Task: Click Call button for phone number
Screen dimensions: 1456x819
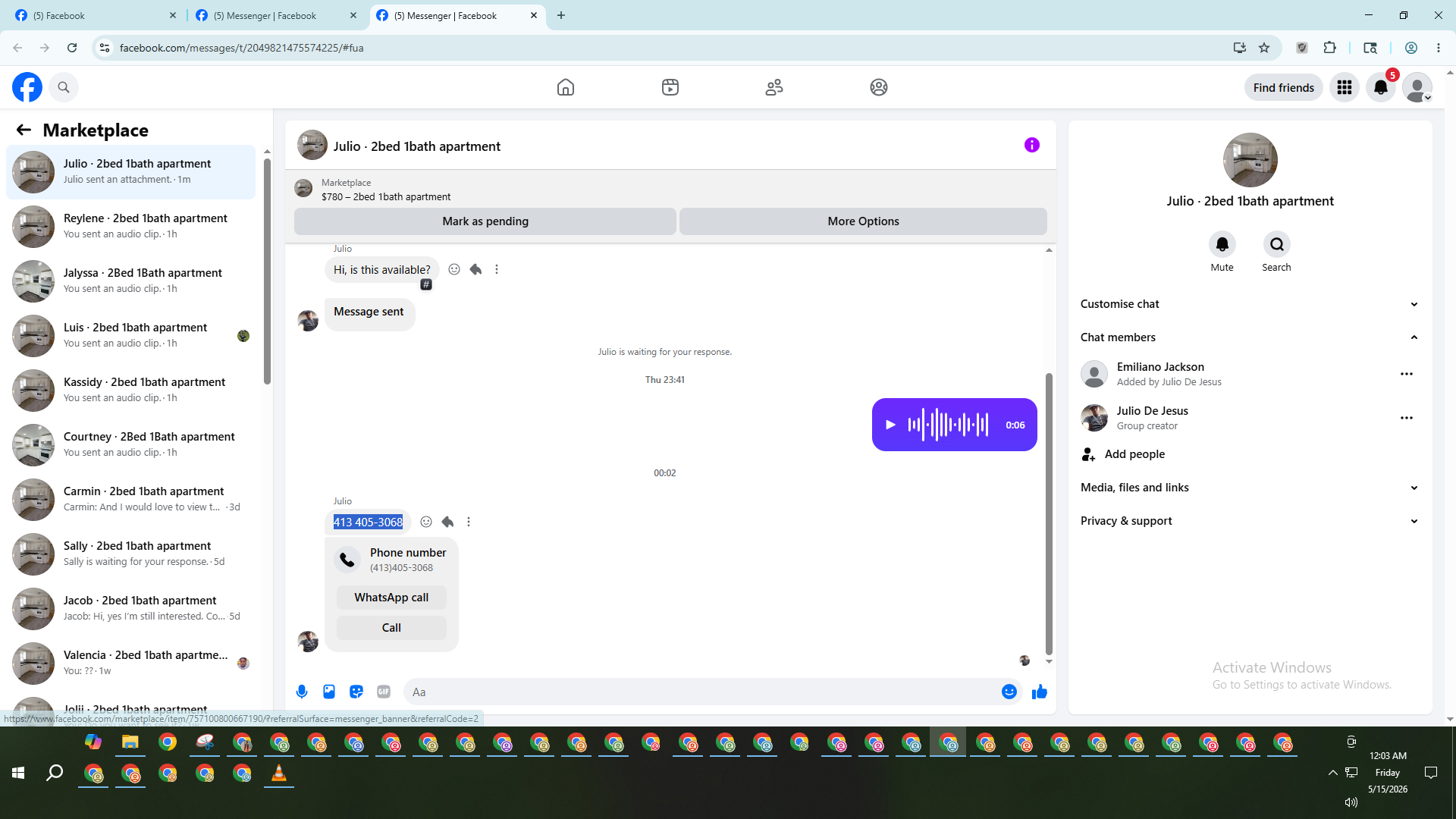Action: click(x=391, y=628)
